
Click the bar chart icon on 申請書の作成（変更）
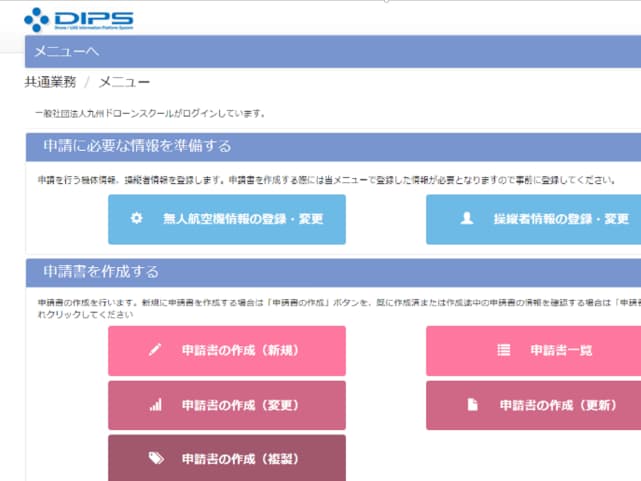pyautogui.click(x=155, y=405)
